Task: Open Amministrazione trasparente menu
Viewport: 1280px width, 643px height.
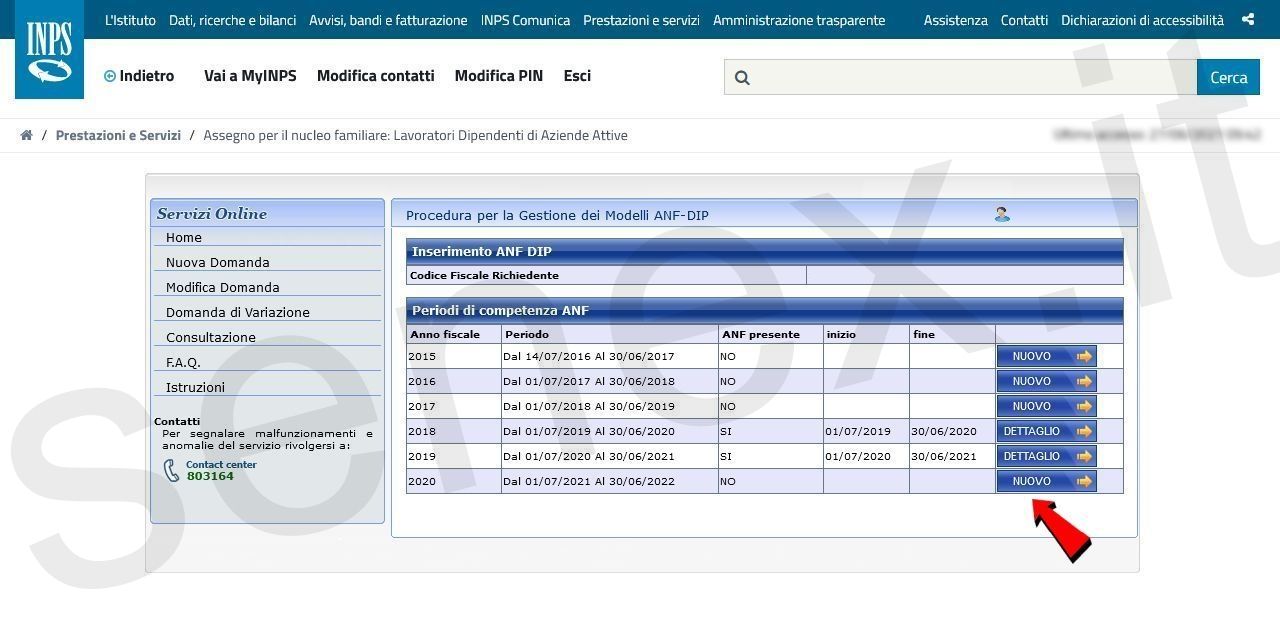Action: [x=799, y=20]
